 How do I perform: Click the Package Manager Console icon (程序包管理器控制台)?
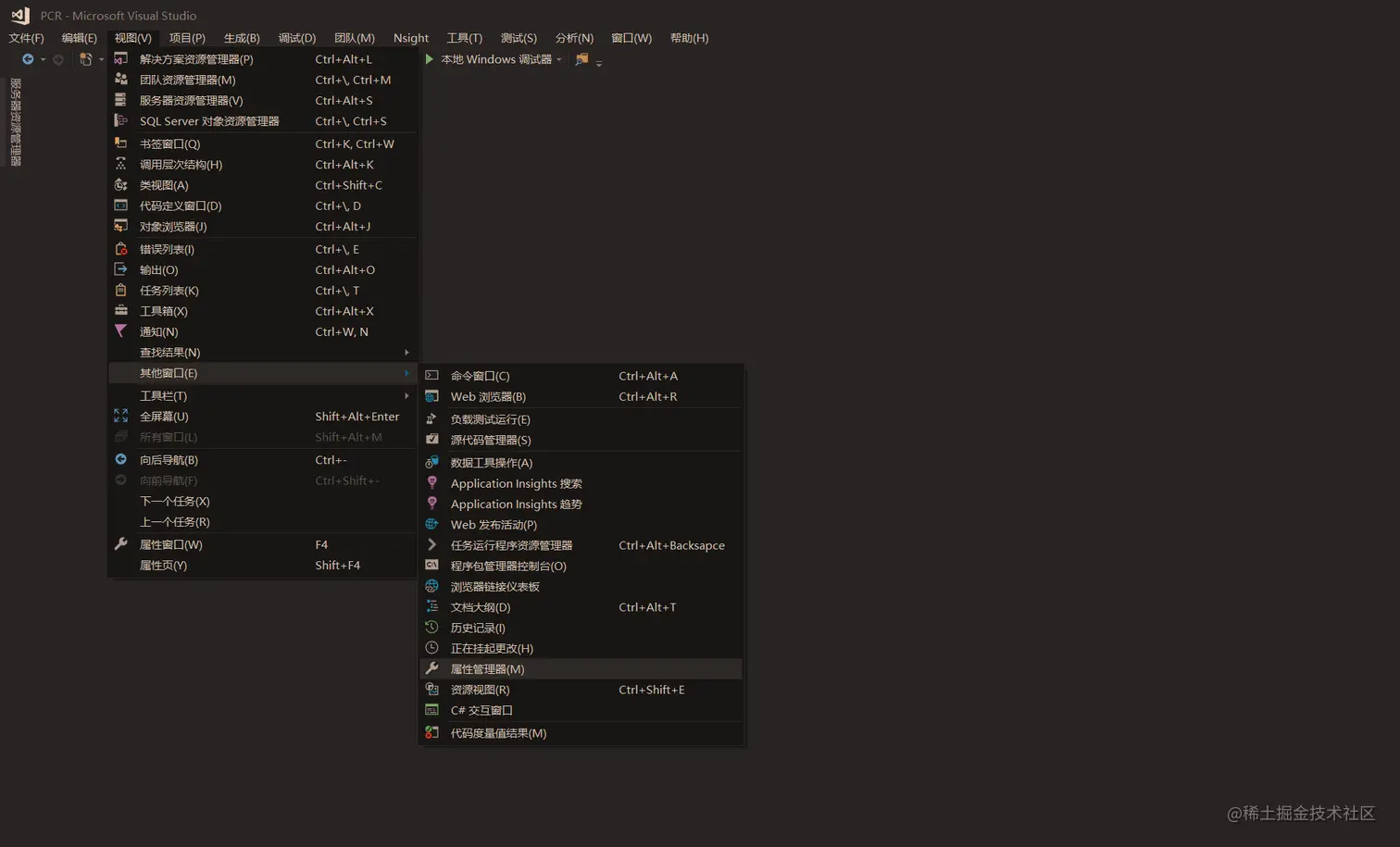tap(431, 565)
